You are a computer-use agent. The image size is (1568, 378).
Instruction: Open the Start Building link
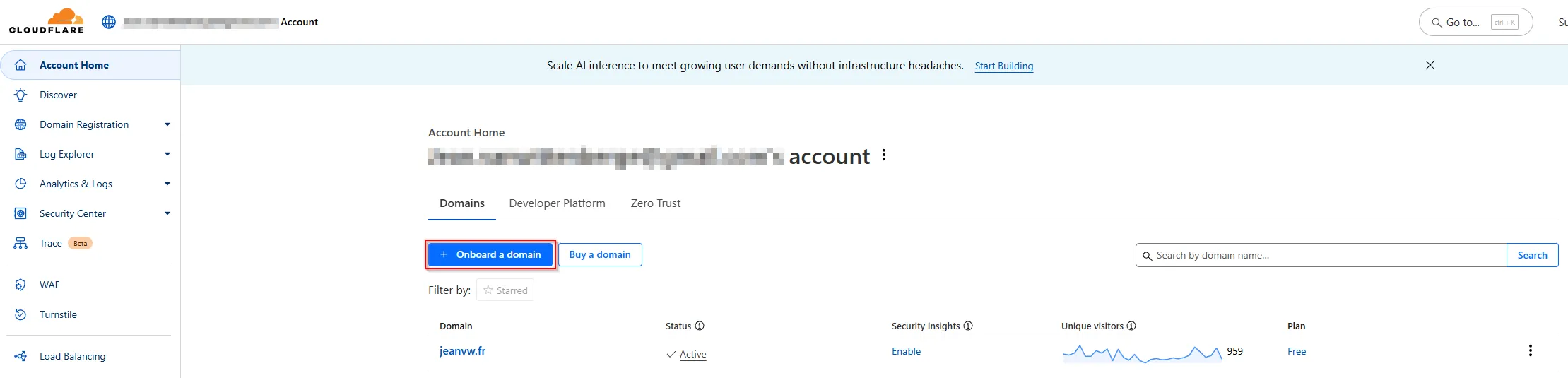[x=1003, y=66]
